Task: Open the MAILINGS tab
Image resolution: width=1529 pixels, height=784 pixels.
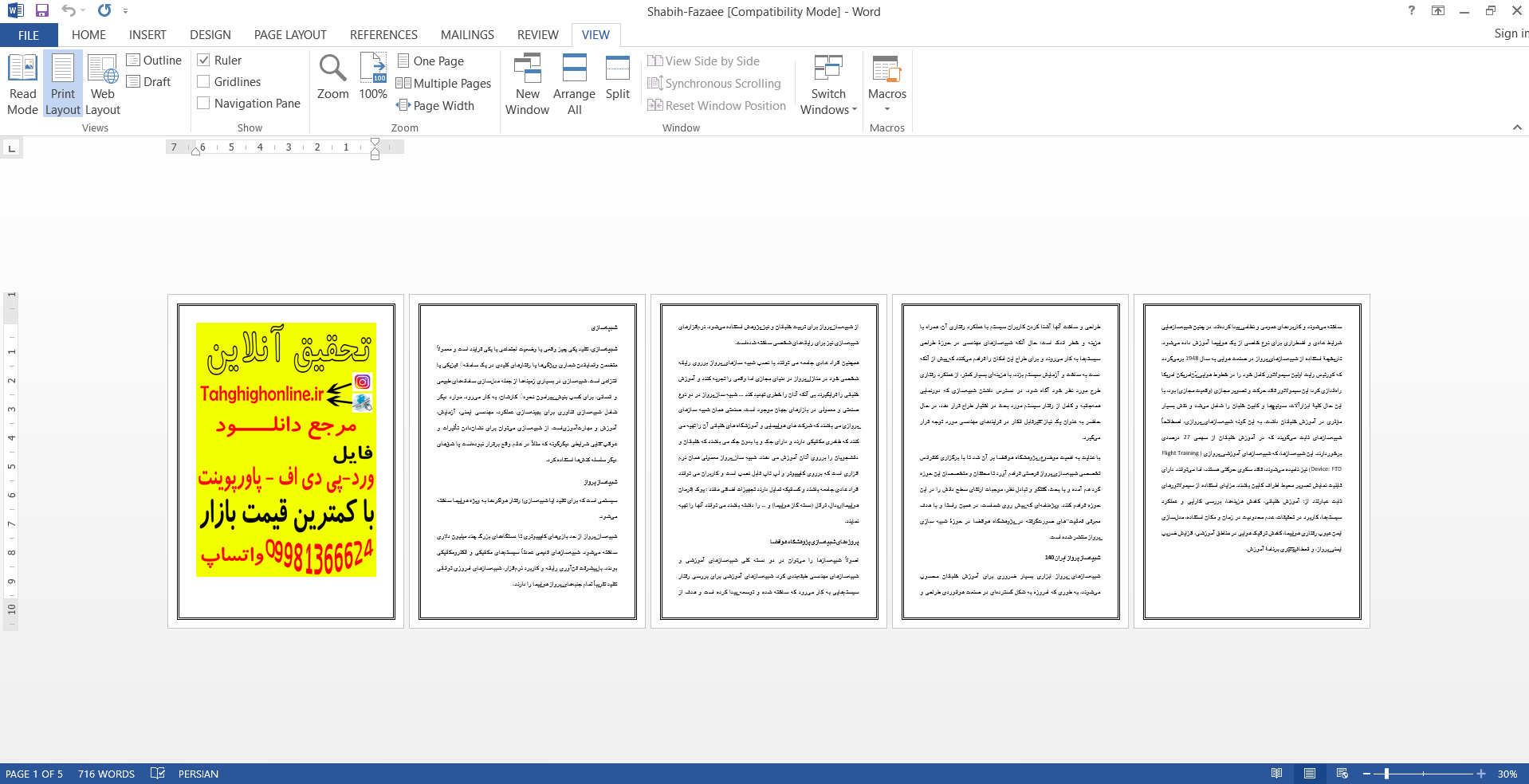Action: 467,35
